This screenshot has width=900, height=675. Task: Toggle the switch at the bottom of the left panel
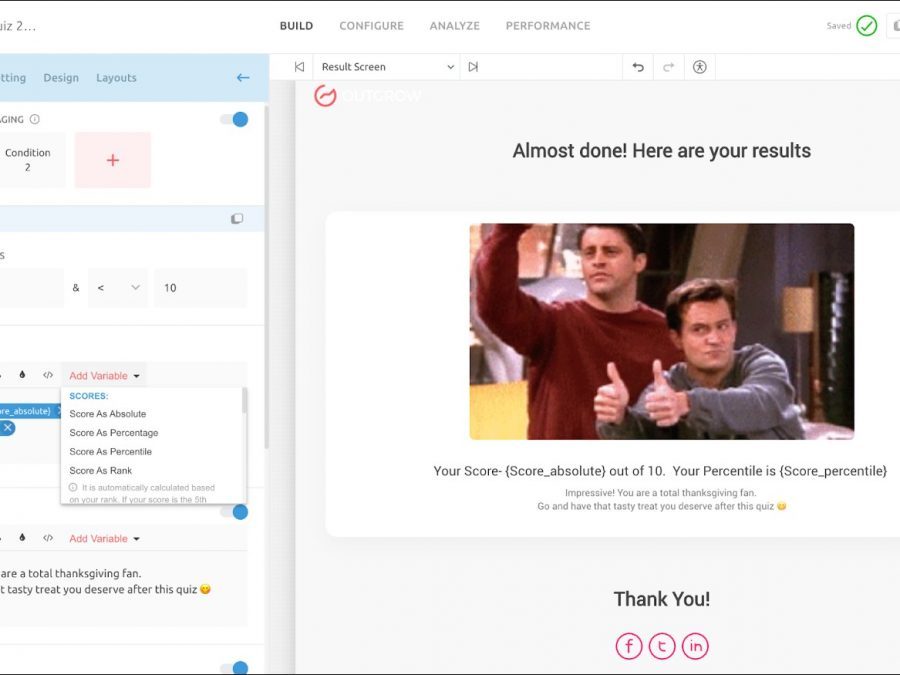click(x=234, y=668)
